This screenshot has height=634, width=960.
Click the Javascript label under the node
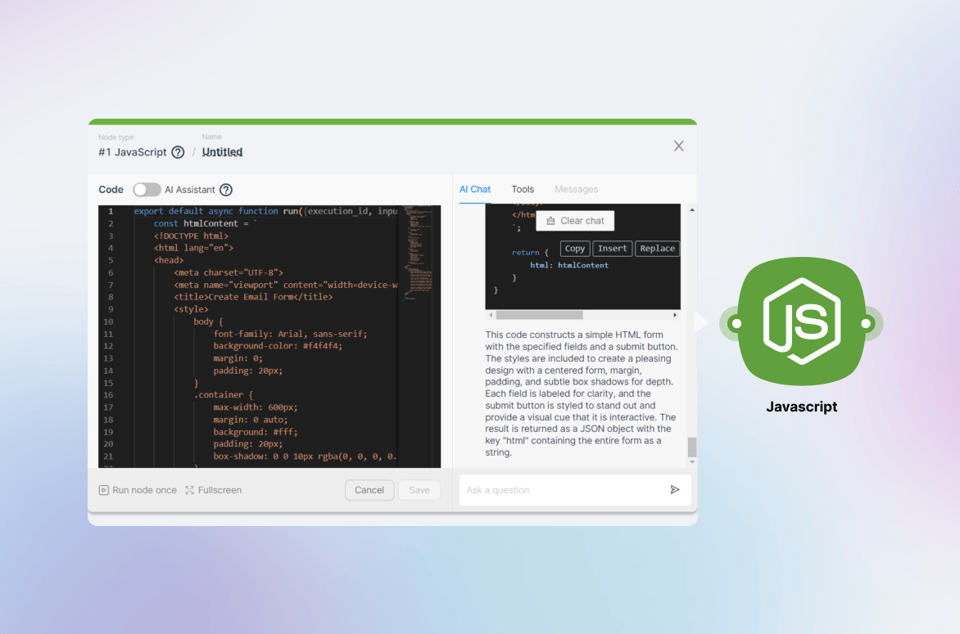click(801, 407)
